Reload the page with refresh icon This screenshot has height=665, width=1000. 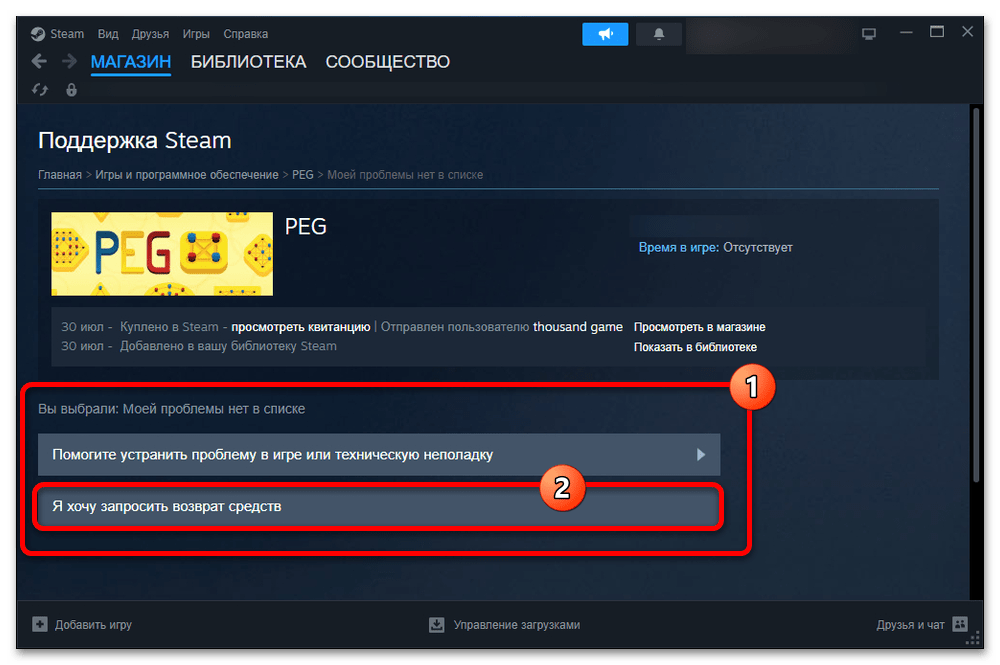pos(40,90)
